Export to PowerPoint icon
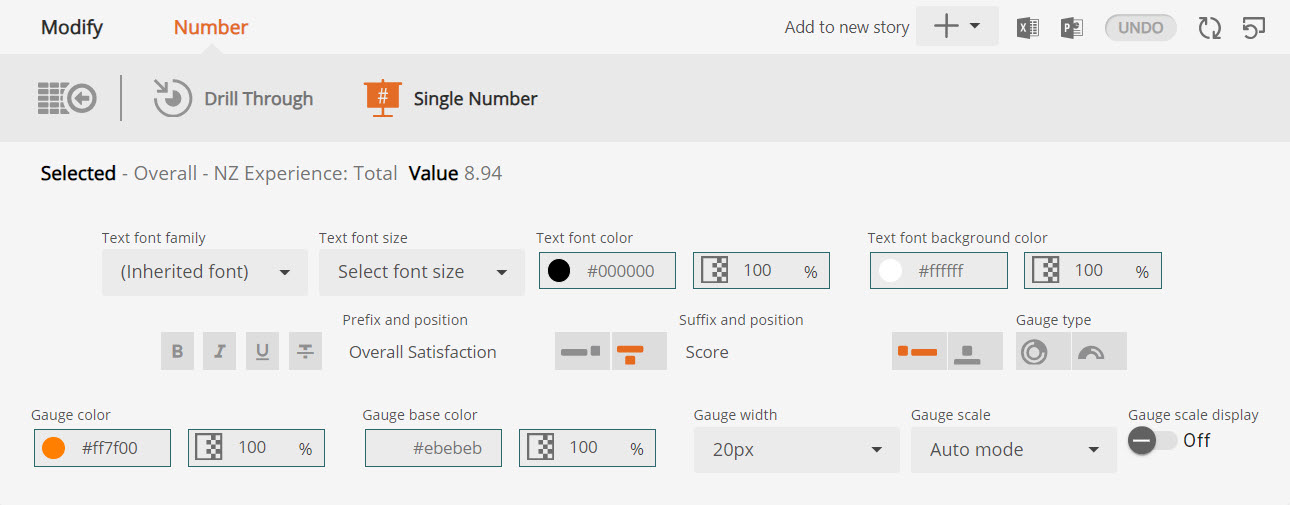The width and height of the screenshot is (1290, 505). tap(1072, 28)
